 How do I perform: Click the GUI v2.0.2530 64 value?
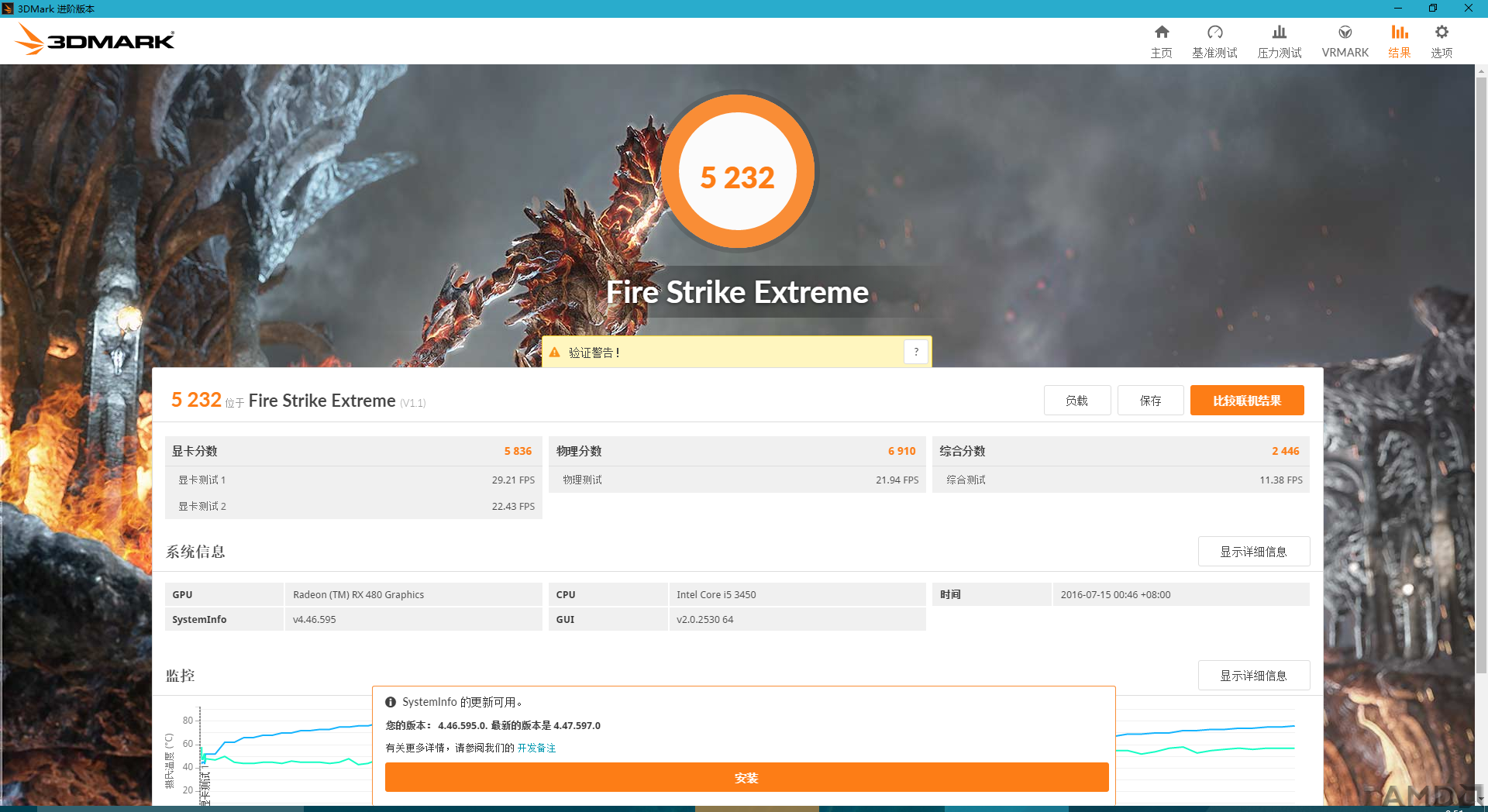point(797,619)
